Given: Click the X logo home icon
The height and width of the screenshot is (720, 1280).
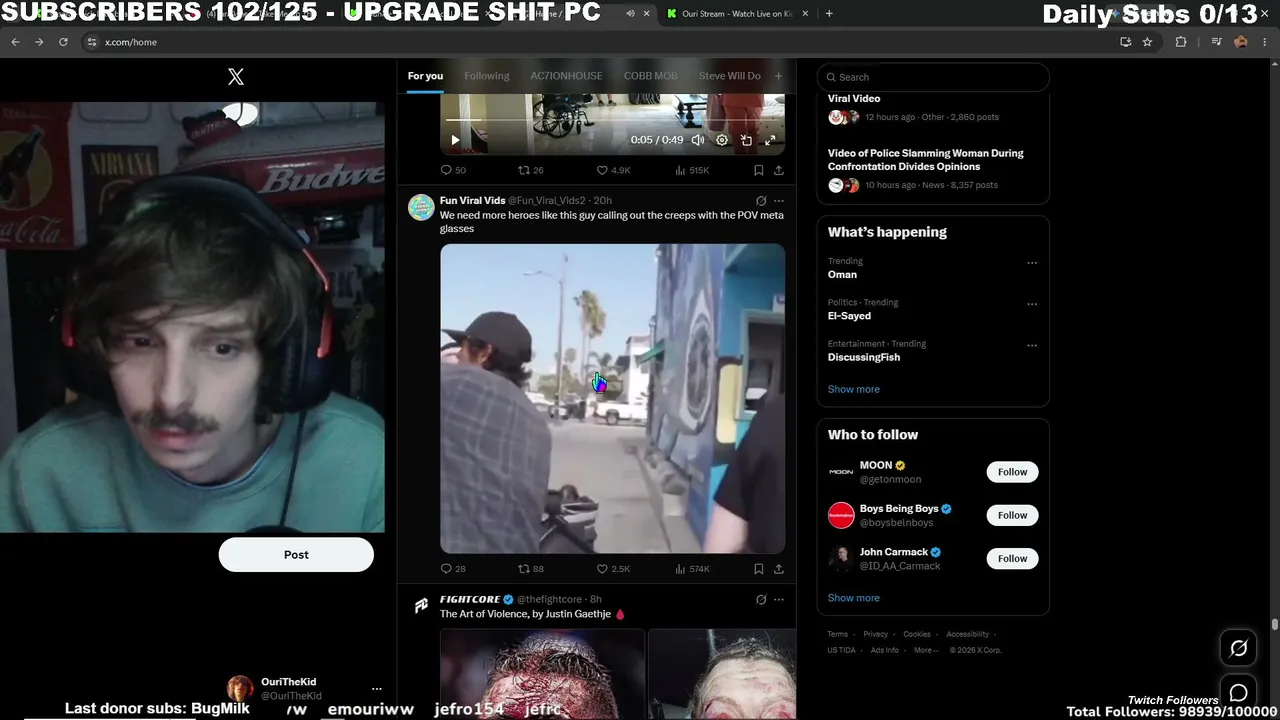Looking at the screenshot, I should [x=236, y=77].
